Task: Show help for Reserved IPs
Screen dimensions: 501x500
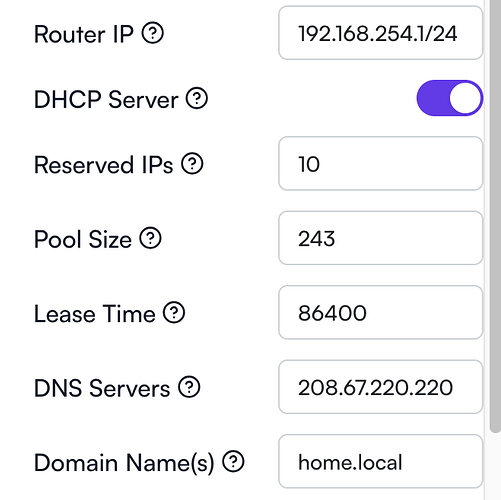Action: pyautogui.click(x=192, y=164)
